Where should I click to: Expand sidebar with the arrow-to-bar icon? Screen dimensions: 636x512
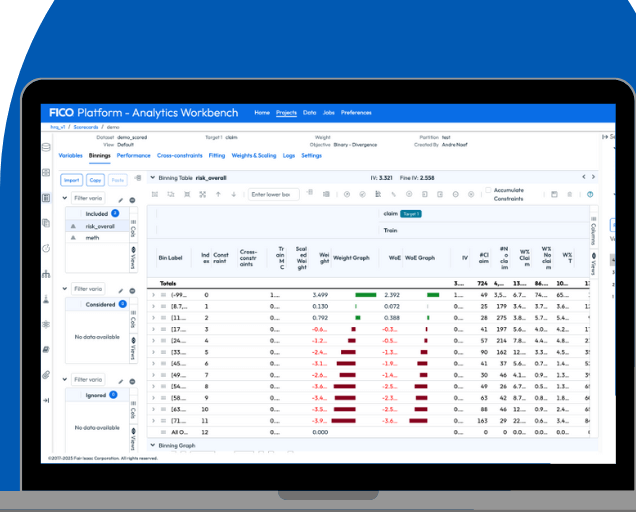(46, 400)
